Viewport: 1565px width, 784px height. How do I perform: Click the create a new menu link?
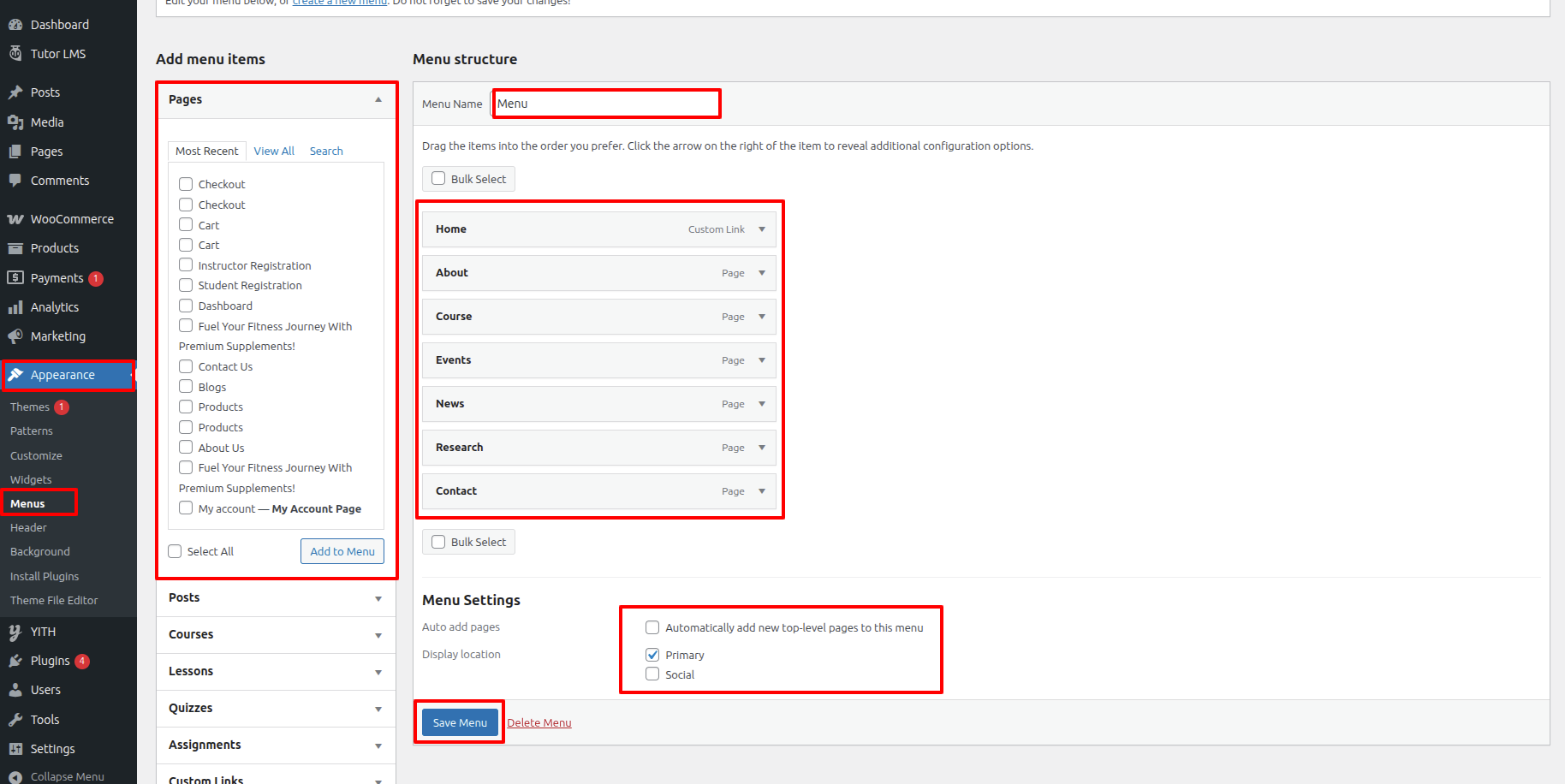tap(340, 3)
